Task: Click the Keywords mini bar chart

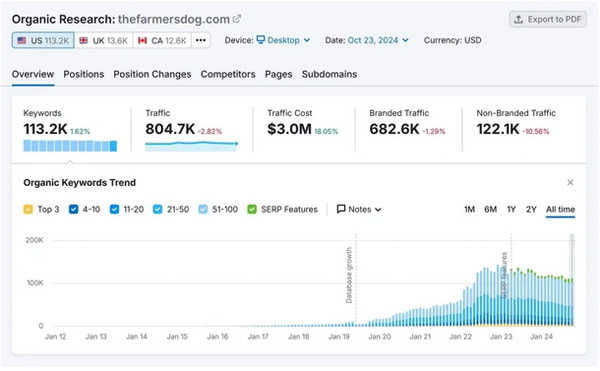Action: point(70,146)
